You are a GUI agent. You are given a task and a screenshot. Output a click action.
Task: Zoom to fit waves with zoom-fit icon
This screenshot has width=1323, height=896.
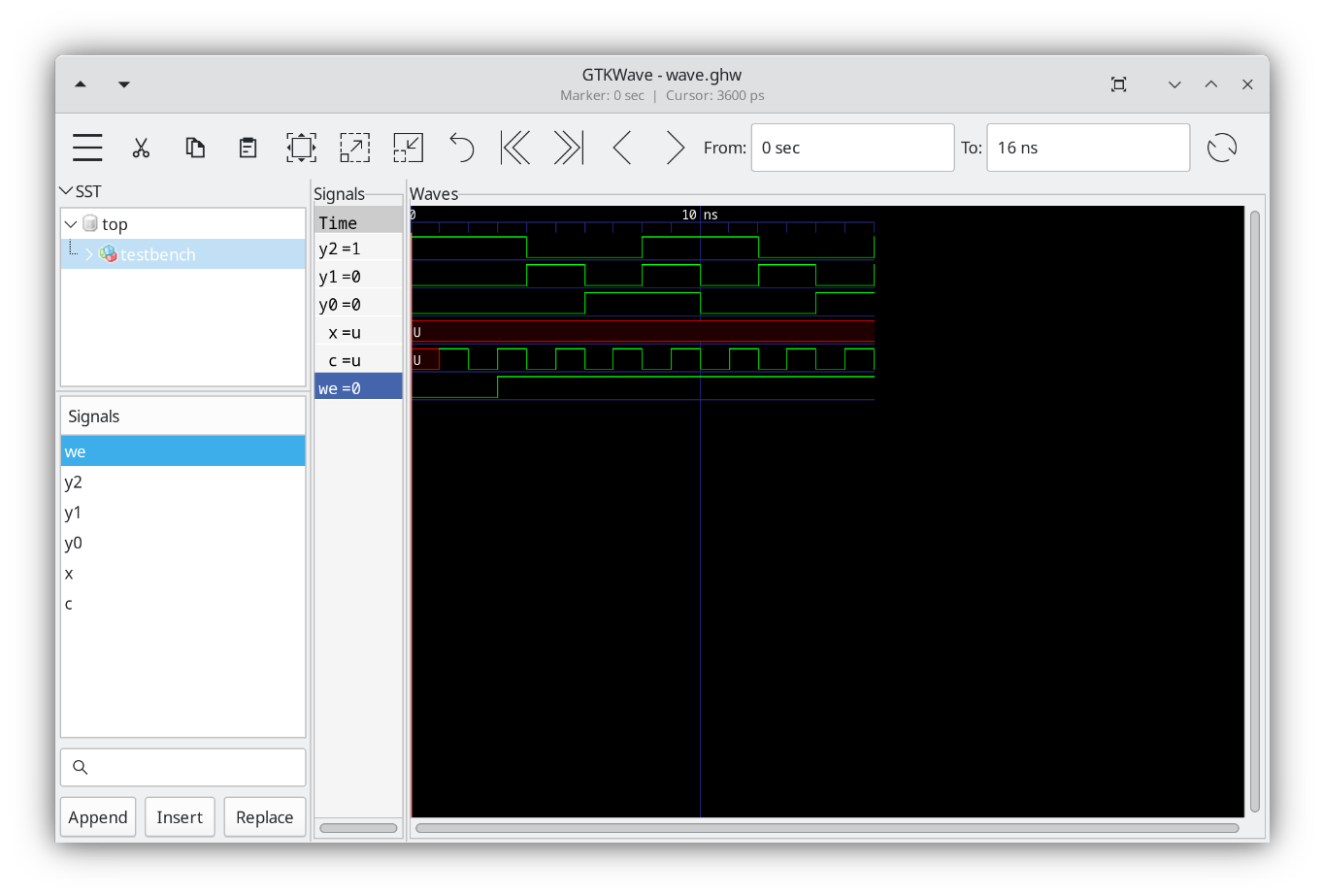(x=301, y=148)
